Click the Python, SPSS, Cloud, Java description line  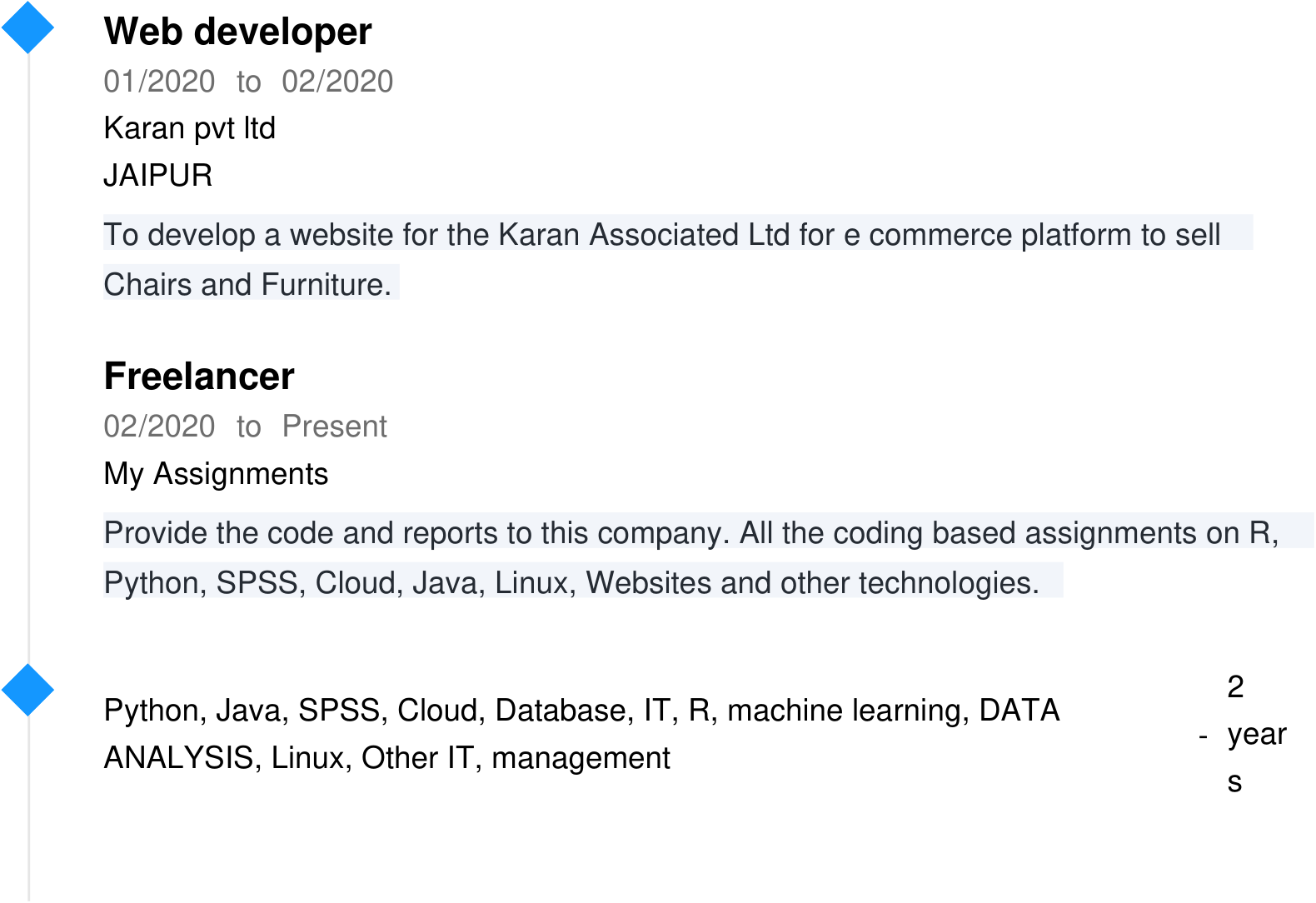(x=571, y=583)
